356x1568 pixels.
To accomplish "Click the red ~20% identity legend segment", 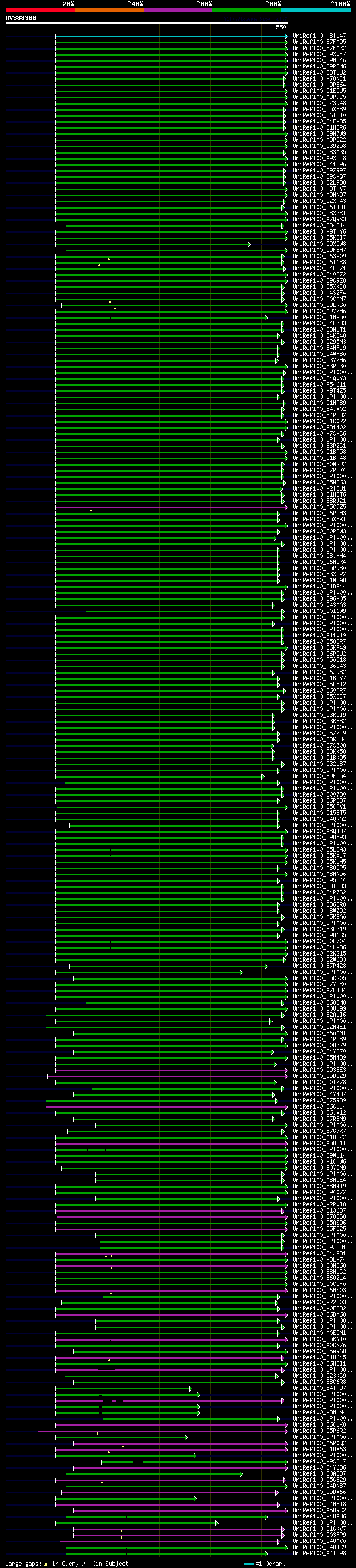I will click(x=39, y=10).
